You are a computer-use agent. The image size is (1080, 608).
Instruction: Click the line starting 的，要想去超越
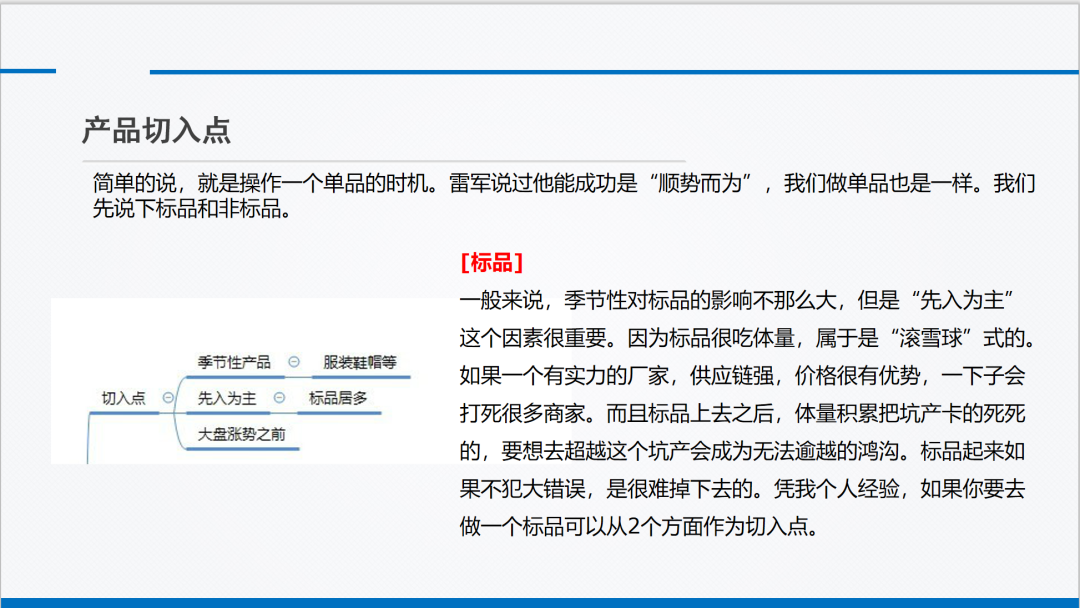[742, 451]
